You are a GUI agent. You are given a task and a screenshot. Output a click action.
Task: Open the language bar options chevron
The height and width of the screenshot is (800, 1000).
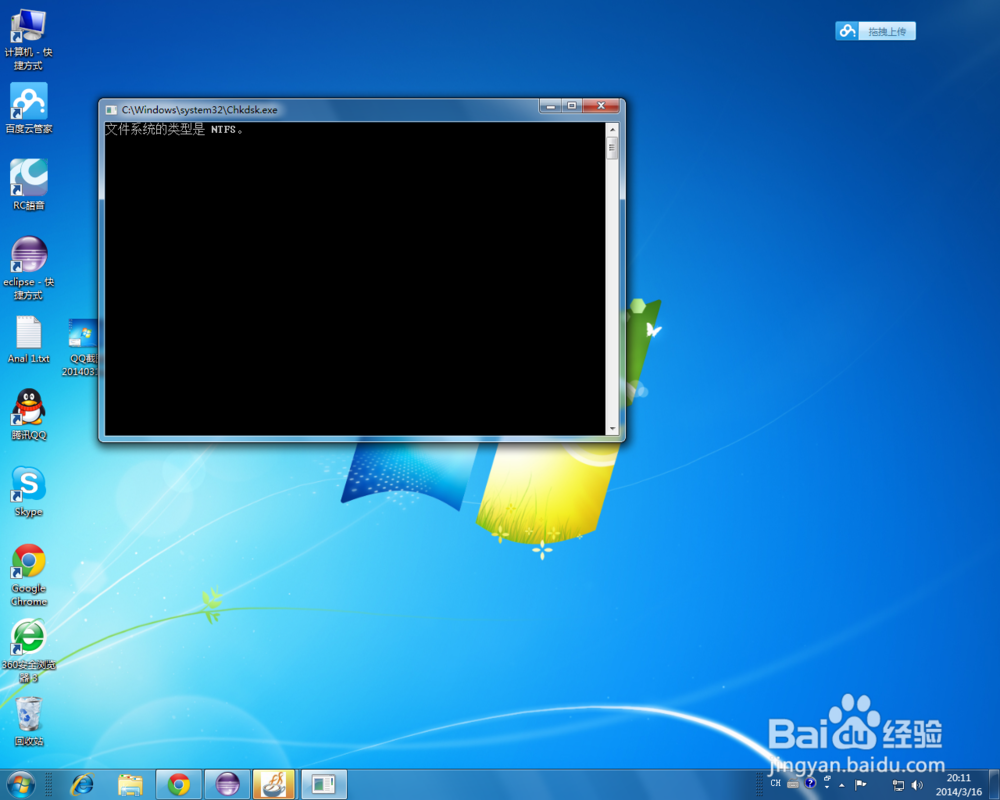827,787
